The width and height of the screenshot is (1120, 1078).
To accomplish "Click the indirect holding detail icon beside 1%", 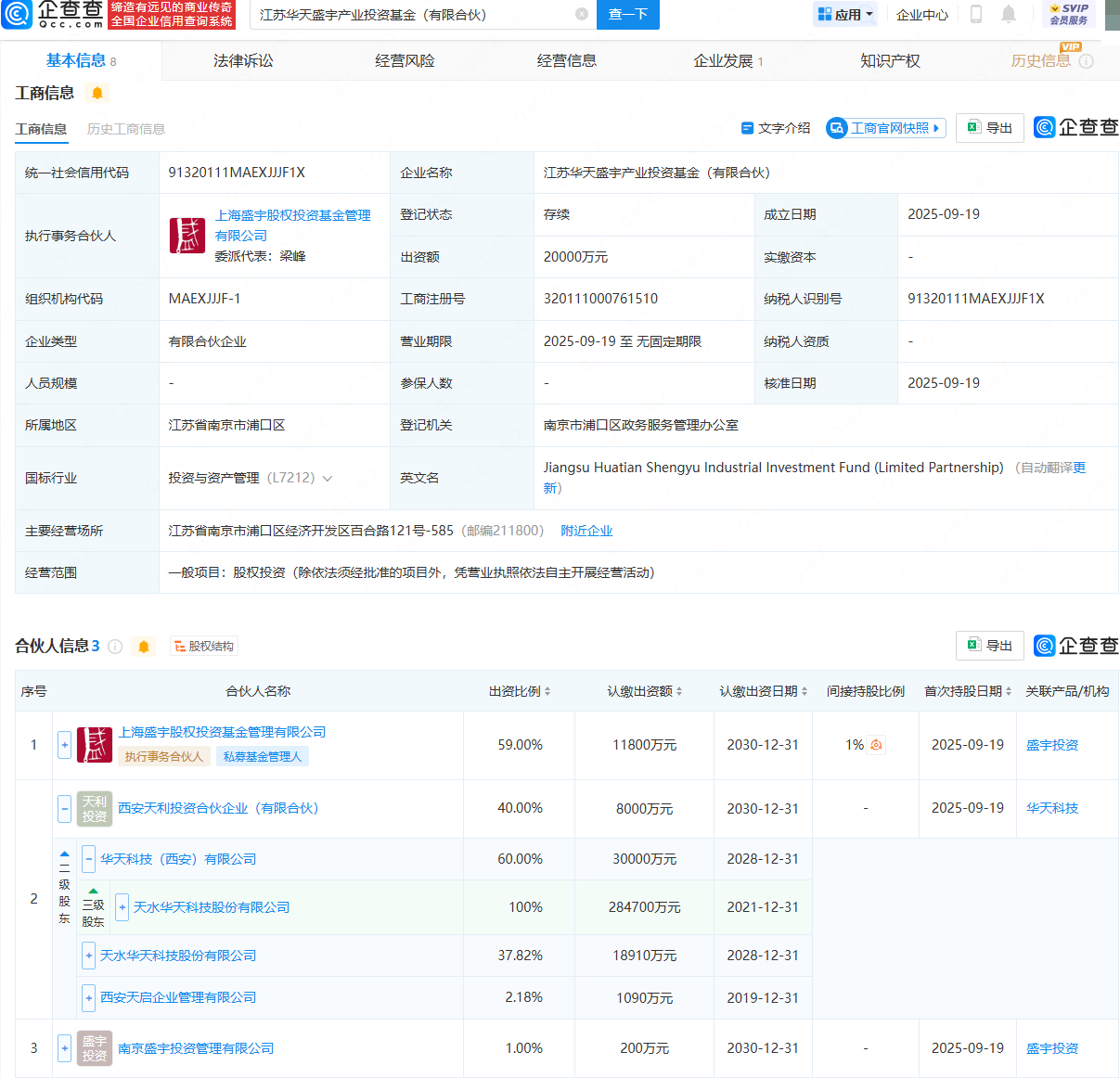I will (x=876, y=745).
